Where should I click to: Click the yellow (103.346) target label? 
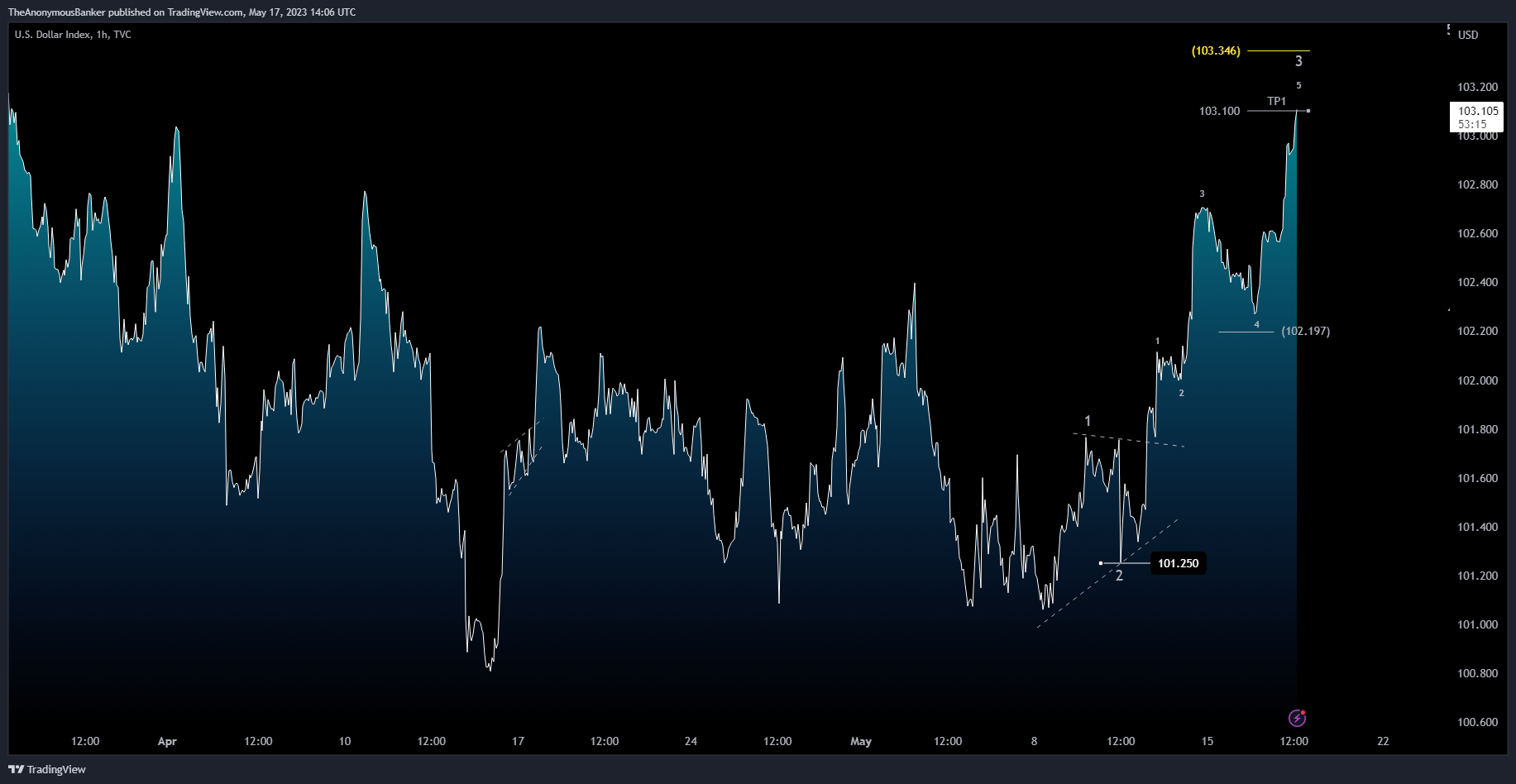pyautogui.click(x=1216, y=50)
